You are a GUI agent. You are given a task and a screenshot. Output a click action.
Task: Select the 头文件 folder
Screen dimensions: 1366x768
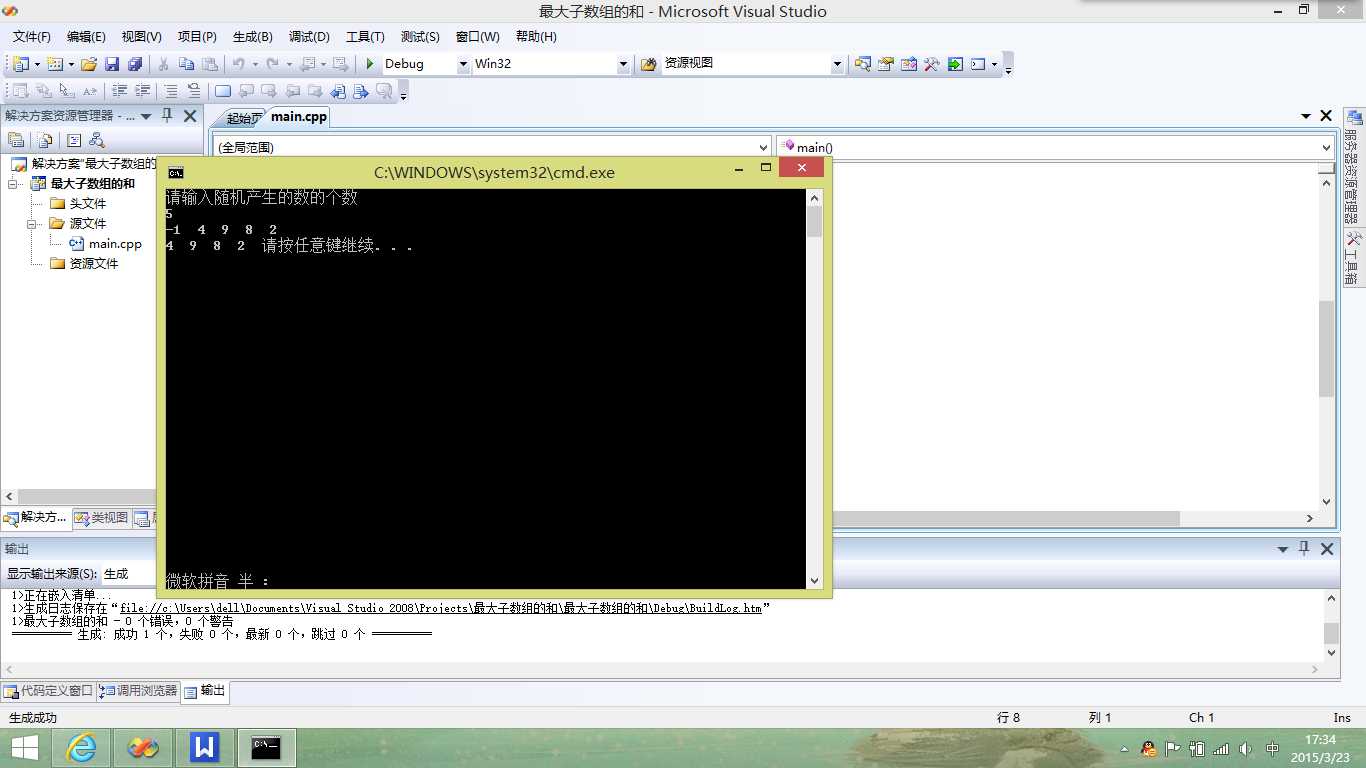(x=78, y=204)
